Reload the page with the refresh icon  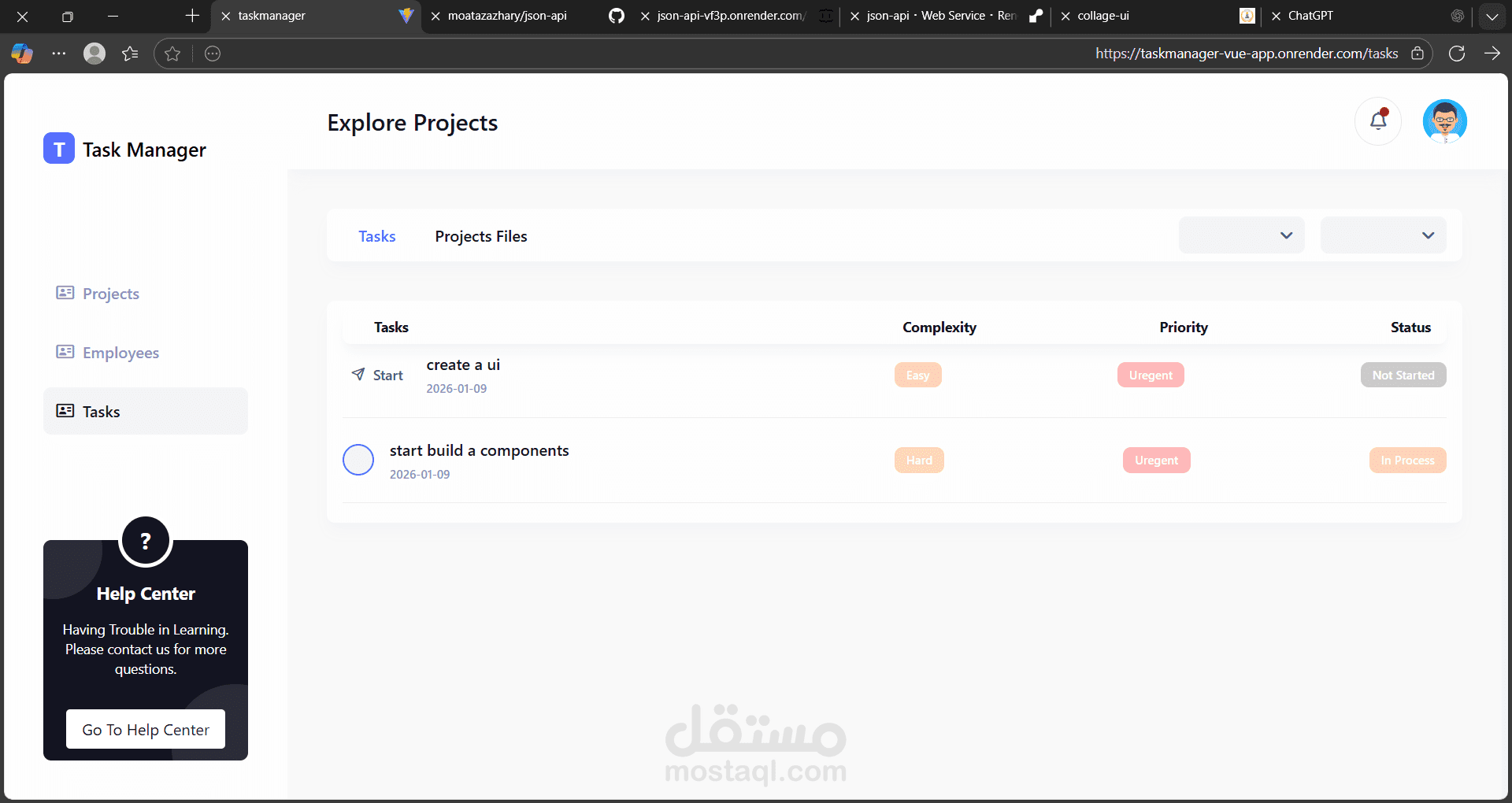click(1457, 54)
